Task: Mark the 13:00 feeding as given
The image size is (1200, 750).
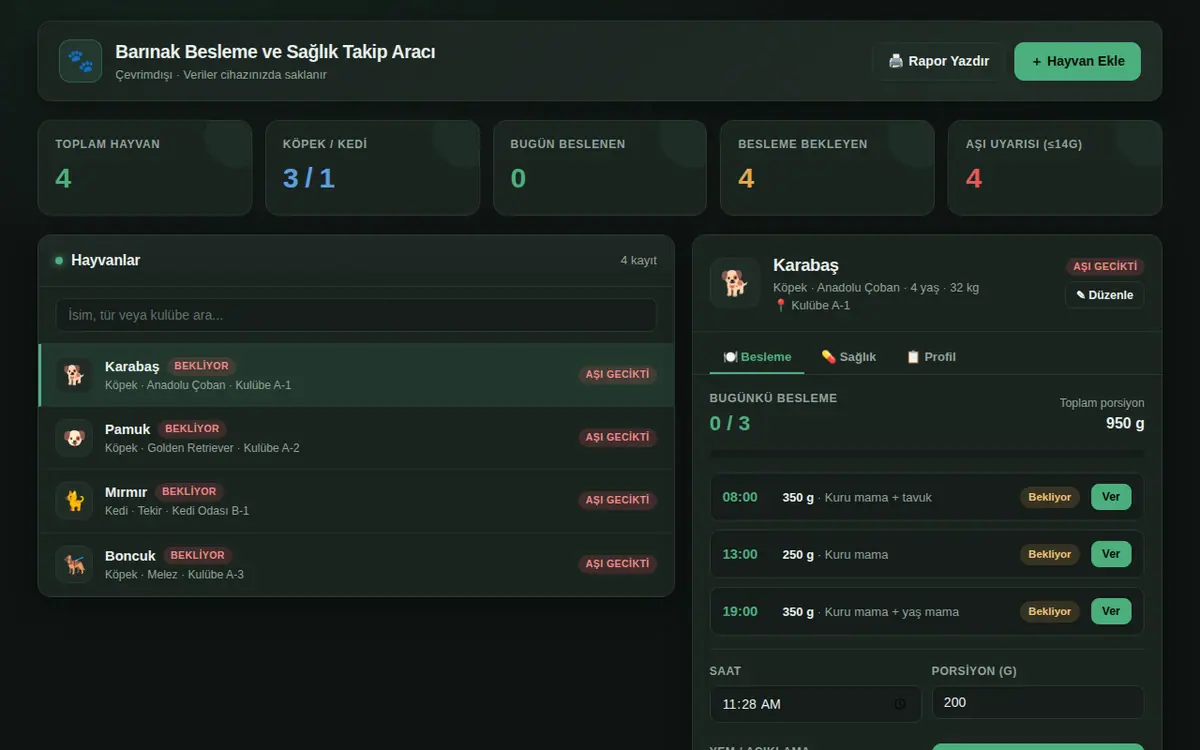Action: click(1111, 554)
